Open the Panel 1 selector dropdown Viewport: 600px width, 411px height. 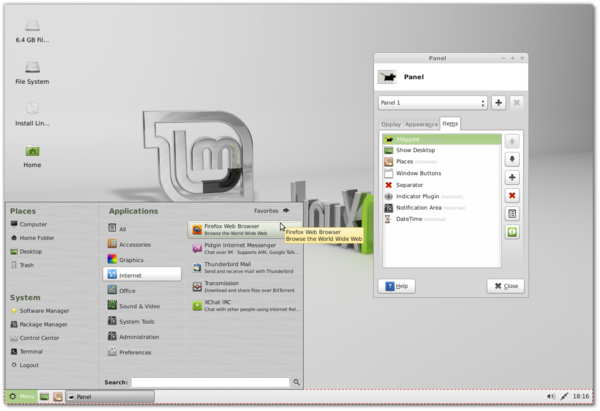(433, 103)
